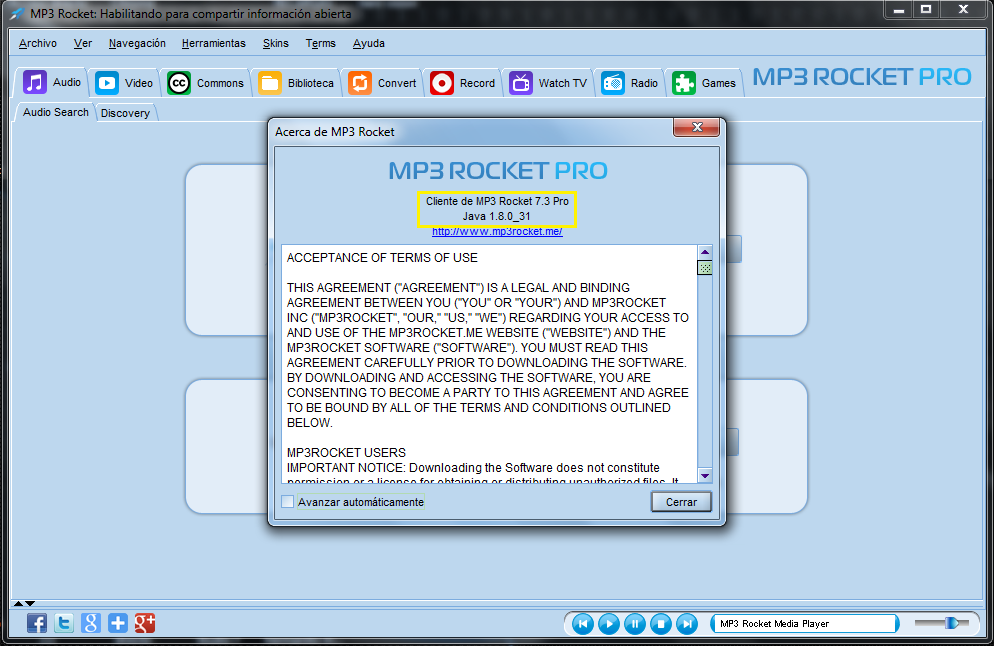
Task: Open the Commons tab
Action: tap(205, 83)
